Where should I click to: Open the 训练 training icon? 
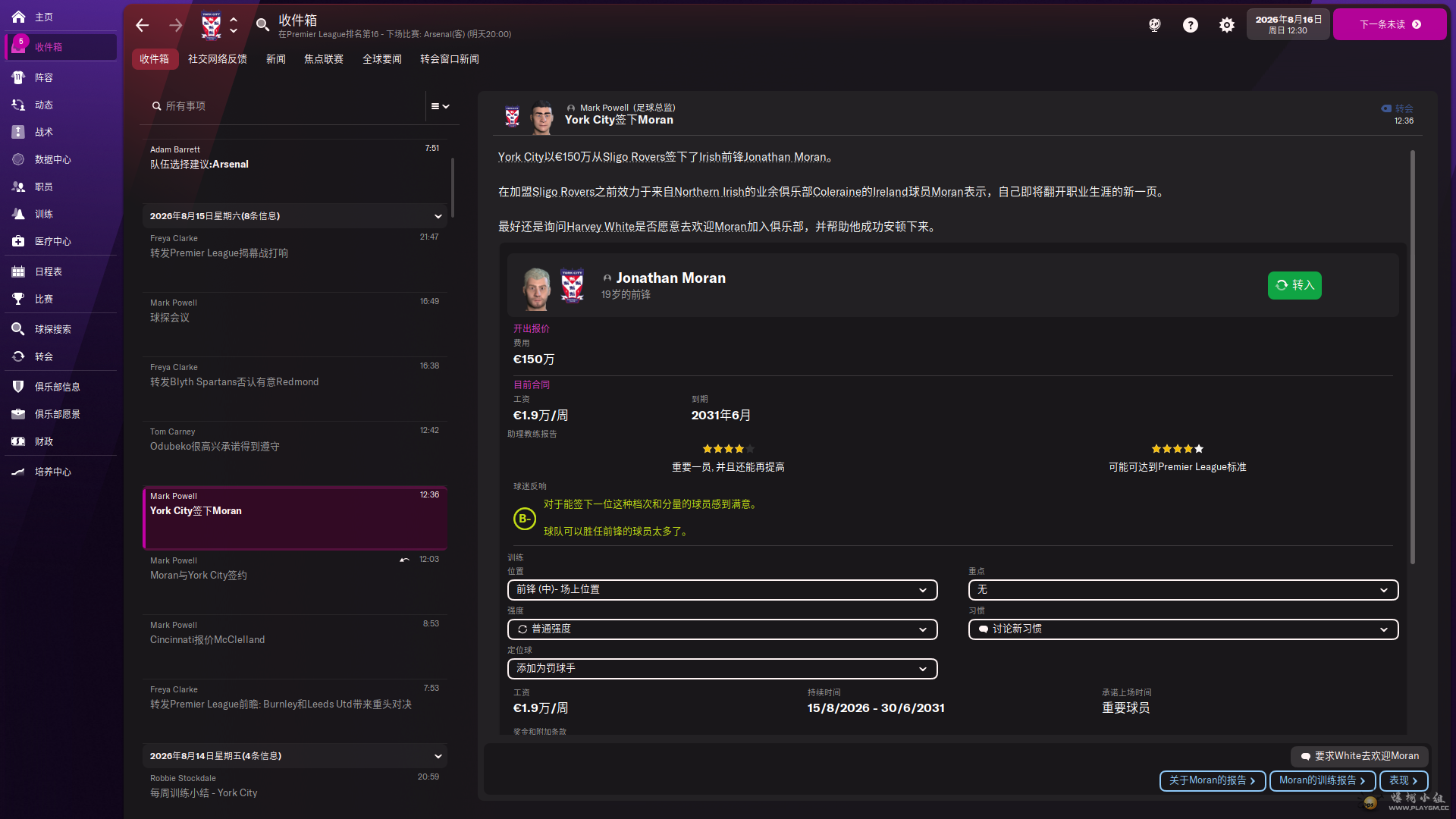click(18, 214)
